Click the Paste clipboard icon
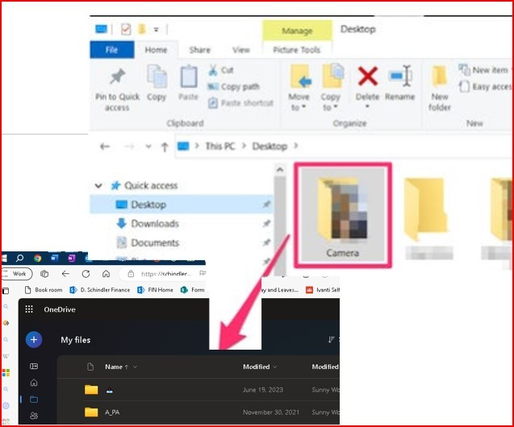 [189, 77]
